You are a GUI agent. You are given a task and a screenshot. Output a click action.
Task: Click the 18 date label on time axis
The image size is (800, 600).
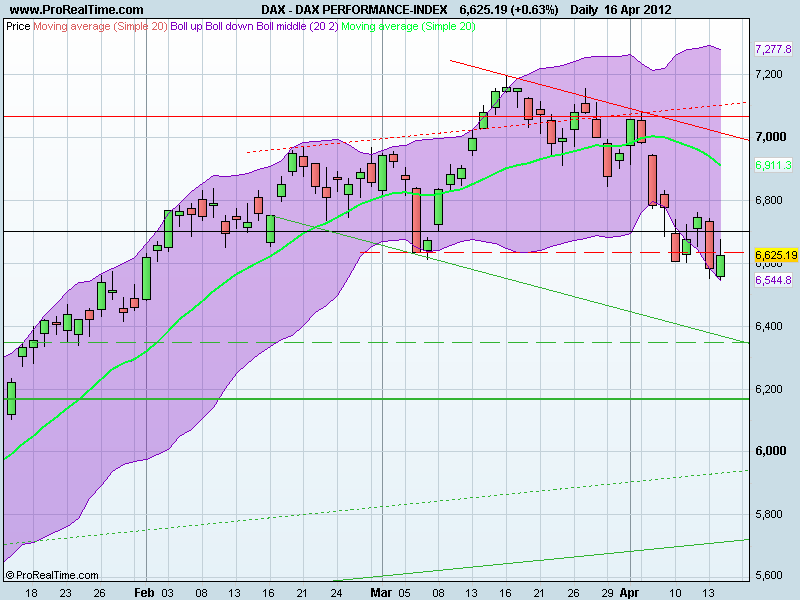(x=31, y=593)
